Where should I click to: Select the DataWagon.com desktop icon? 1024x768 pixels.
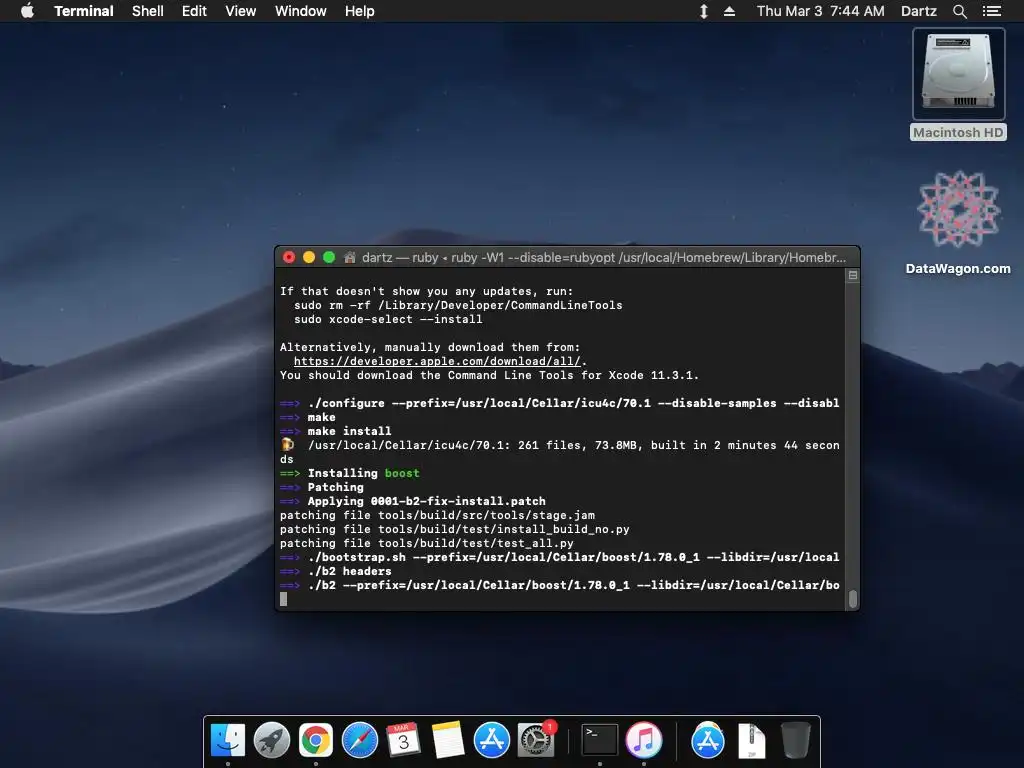tap(958, 222)
